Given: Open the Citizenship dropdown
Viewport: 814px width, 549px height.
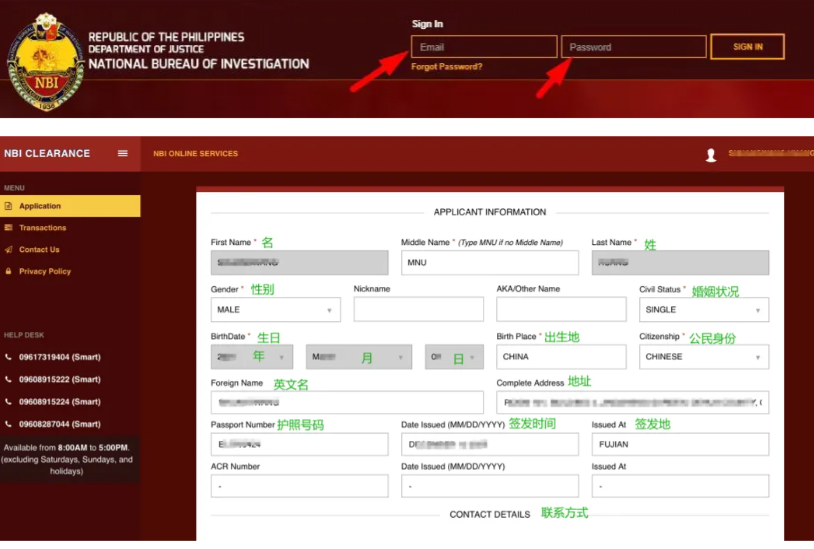Looking at the screenshot, I should pos(703,357).
